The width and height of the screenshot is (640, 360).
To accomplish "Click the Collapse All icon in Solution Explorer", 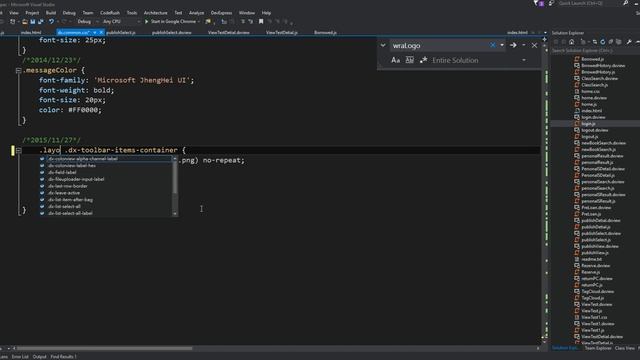I will [611, 42].
